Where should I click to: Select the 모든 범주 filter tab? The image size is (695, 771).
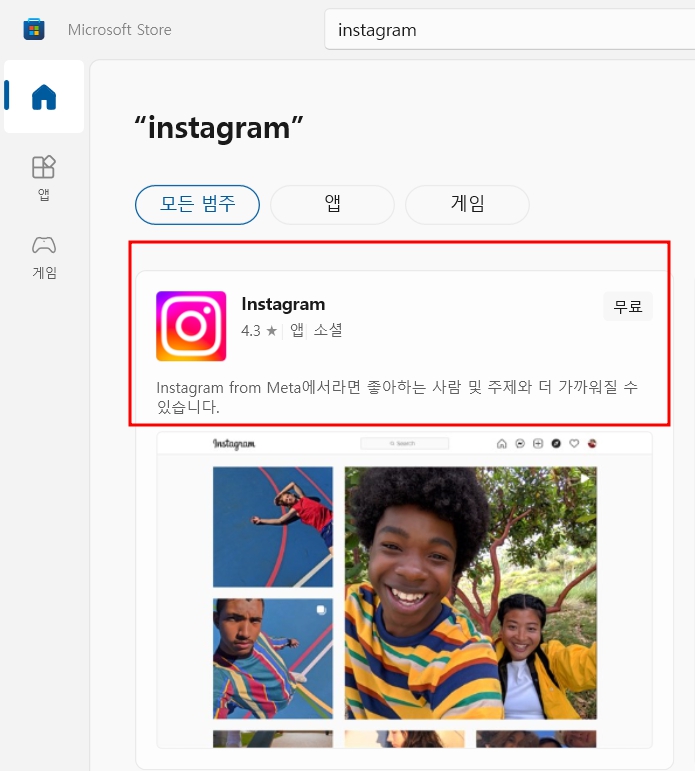[197, 205]
